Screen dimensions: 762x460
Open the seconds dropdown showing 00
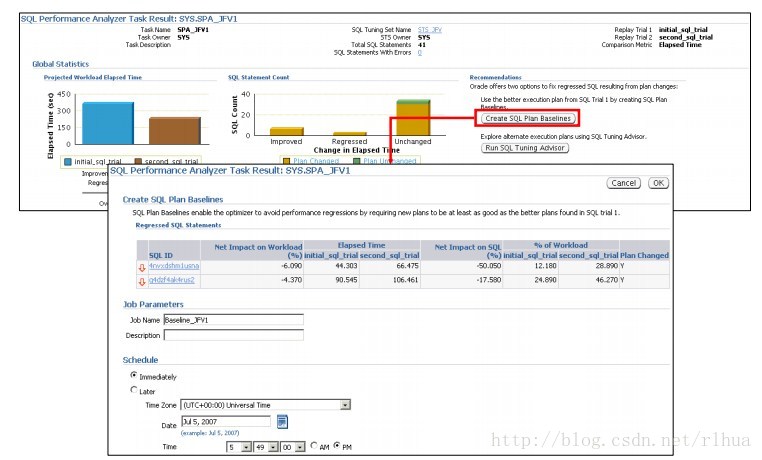click(300, 447)
